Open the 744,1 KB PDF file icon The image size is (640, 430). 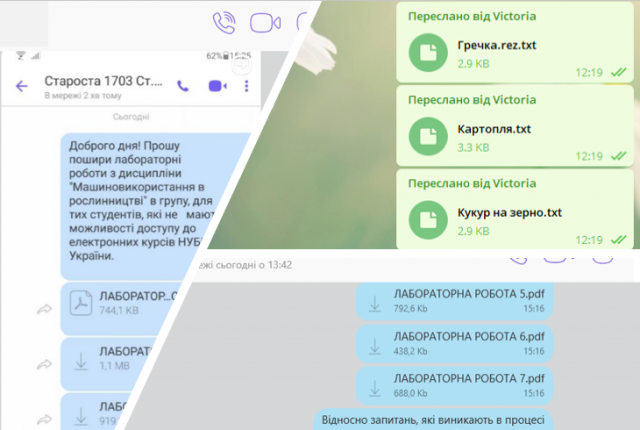[x=81, y=303]
